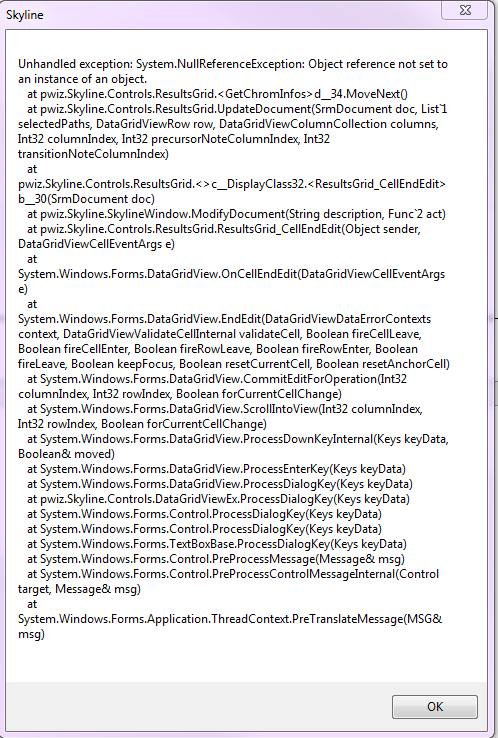Image resolution: width=498 pixels, height=738 pixels.
Task: Click the Skyline title bar text
Action: 24,15
